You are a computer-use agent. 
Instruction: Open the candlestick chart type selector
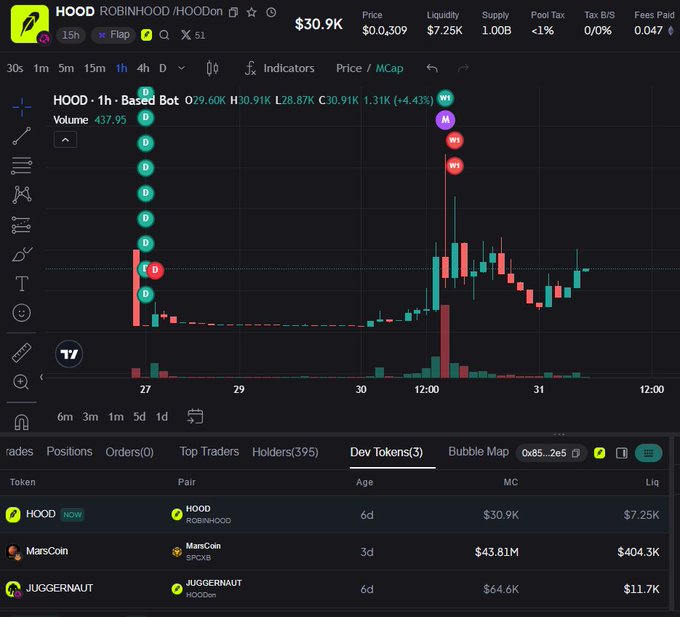point(212,68)
